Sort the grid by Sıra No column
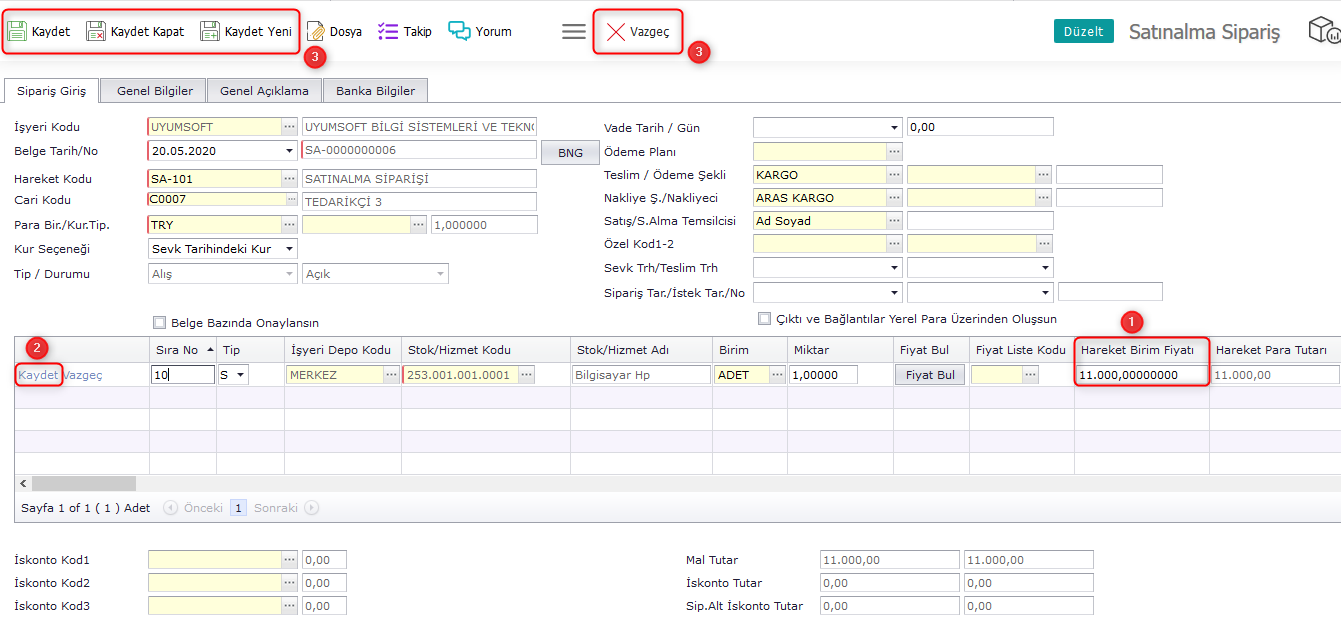 point(183,350)
